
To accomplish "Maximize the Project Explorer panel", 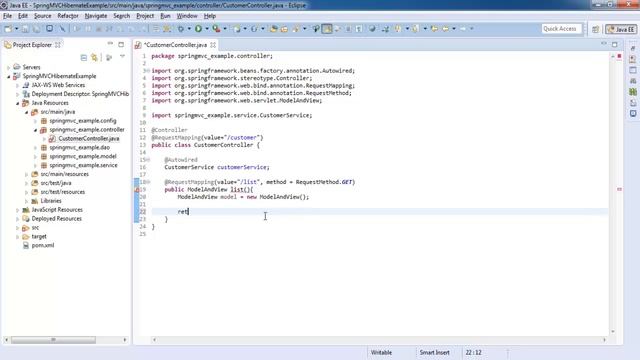I will click(x=121, y=44).
